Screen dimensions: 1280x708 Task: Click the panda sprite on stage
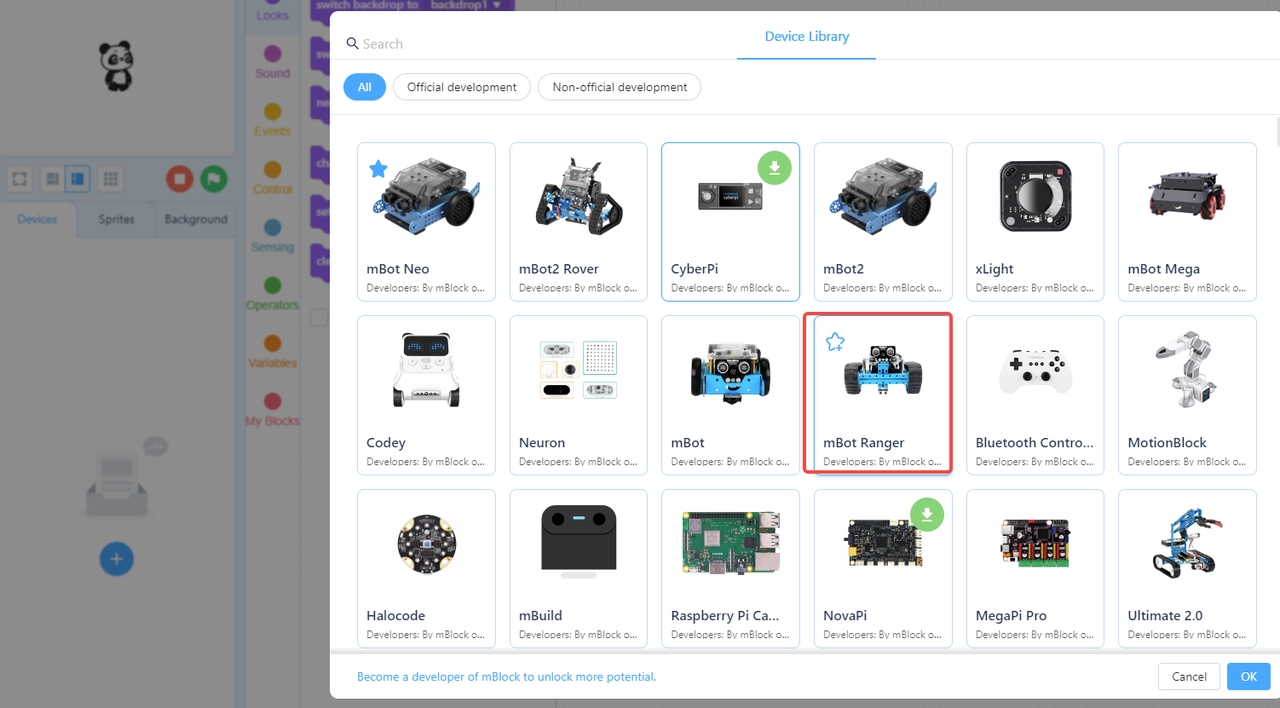click(117, 67)
